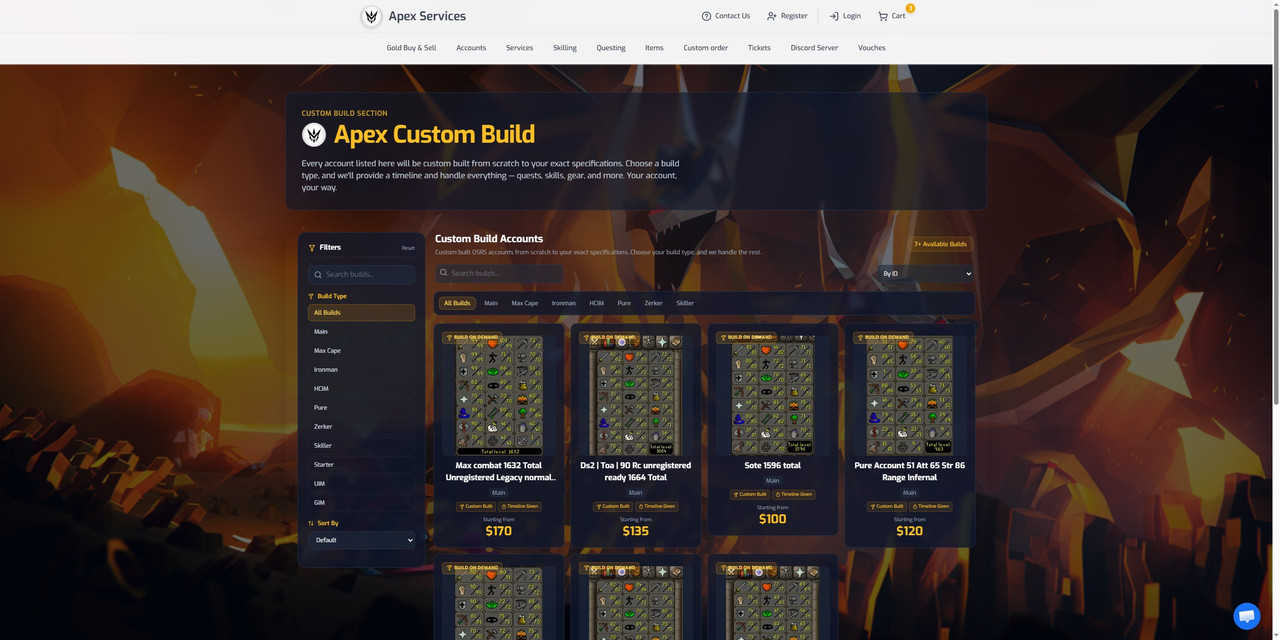This screenshot has width=1280, height=640.
Task: Click the Apex Services logo icon
Action: point(371,16)
